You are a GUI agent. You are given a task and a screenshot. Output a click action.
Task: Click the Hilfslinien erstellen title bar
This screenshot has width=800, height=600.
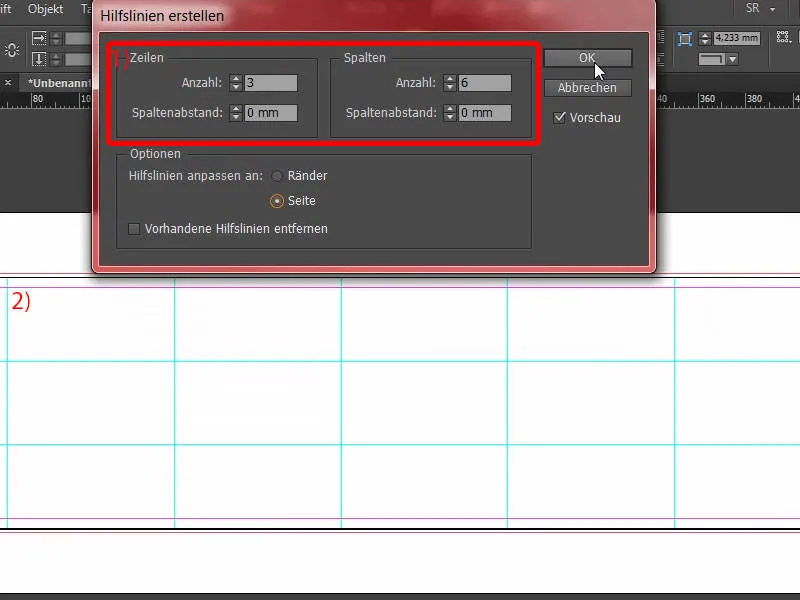373,15
